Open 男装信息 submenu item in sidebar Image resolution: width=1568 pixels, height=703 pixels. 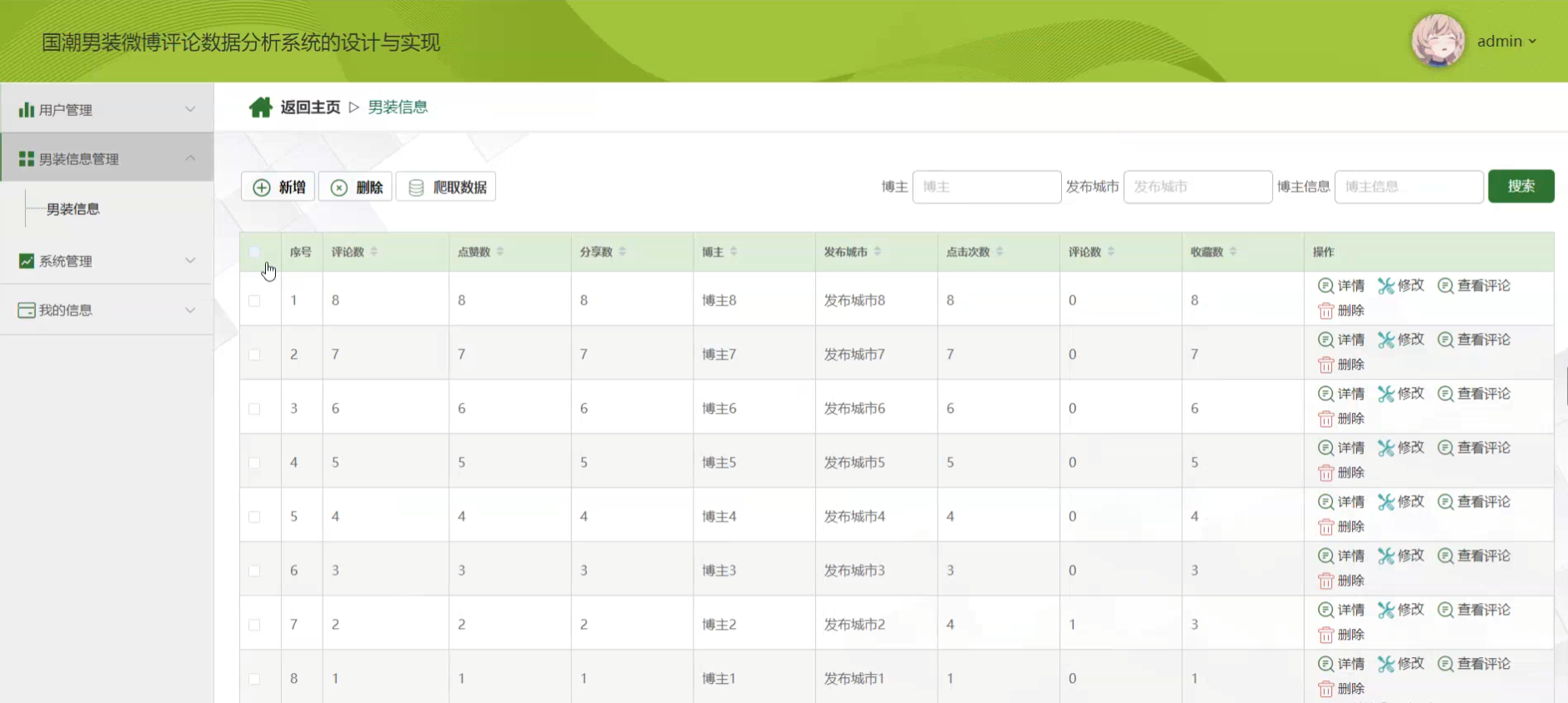click(x=73, y=209)
